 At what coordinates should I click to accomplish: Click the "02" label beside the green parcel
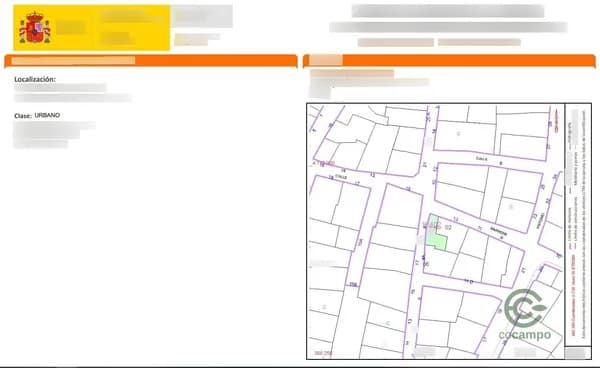[x=448, y=227]
